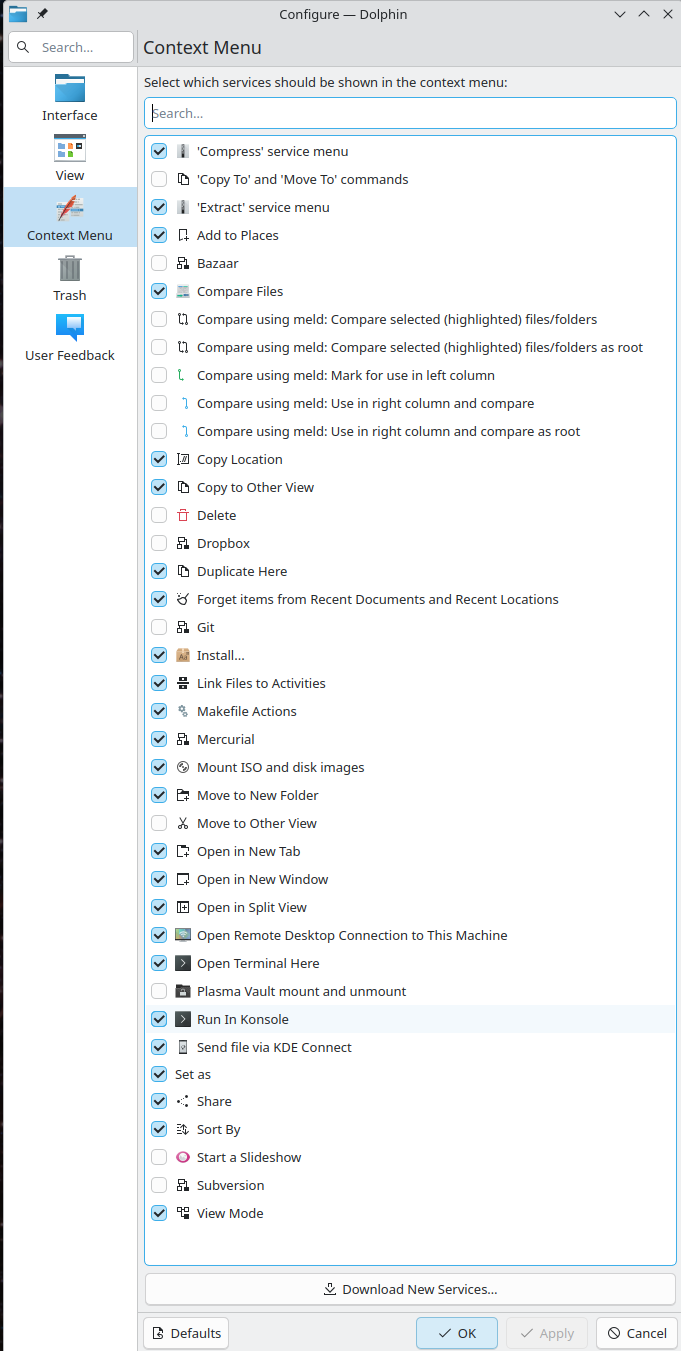Select 'Compare selected (highlighted) files/folders as root' row

[x=410, y=348]
